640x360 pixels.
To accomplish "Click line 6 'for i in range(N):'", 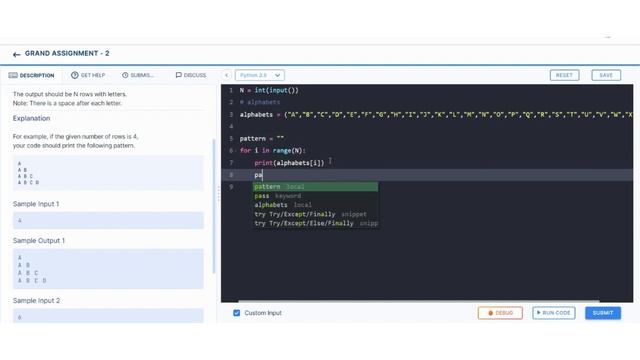I will (x=273, y=151).
